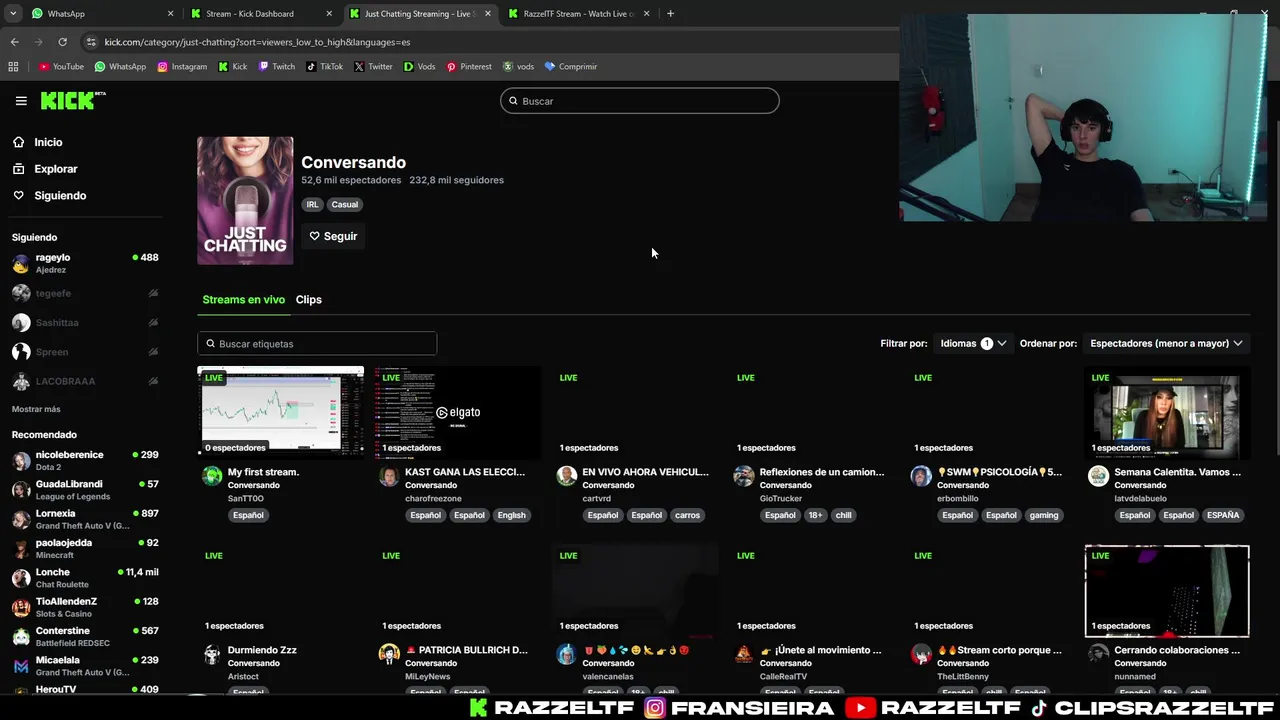Click the IRL category tag

tap(312, 204)
